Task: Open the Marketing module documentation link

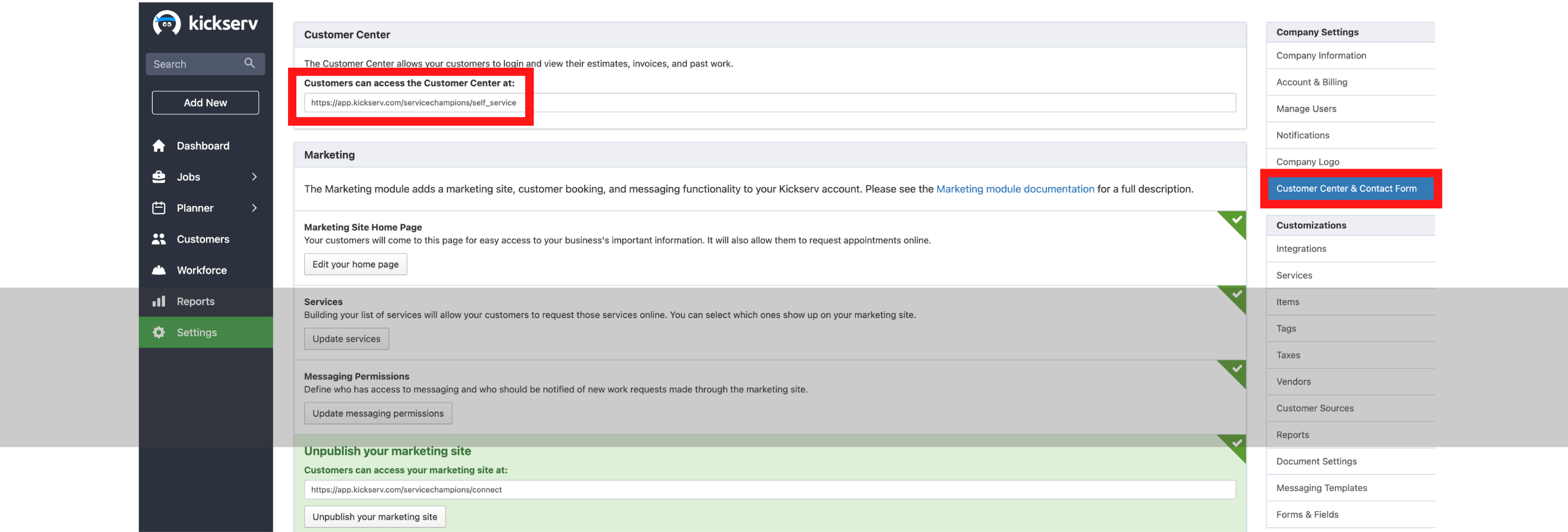Action: [x=1014, y=189]
